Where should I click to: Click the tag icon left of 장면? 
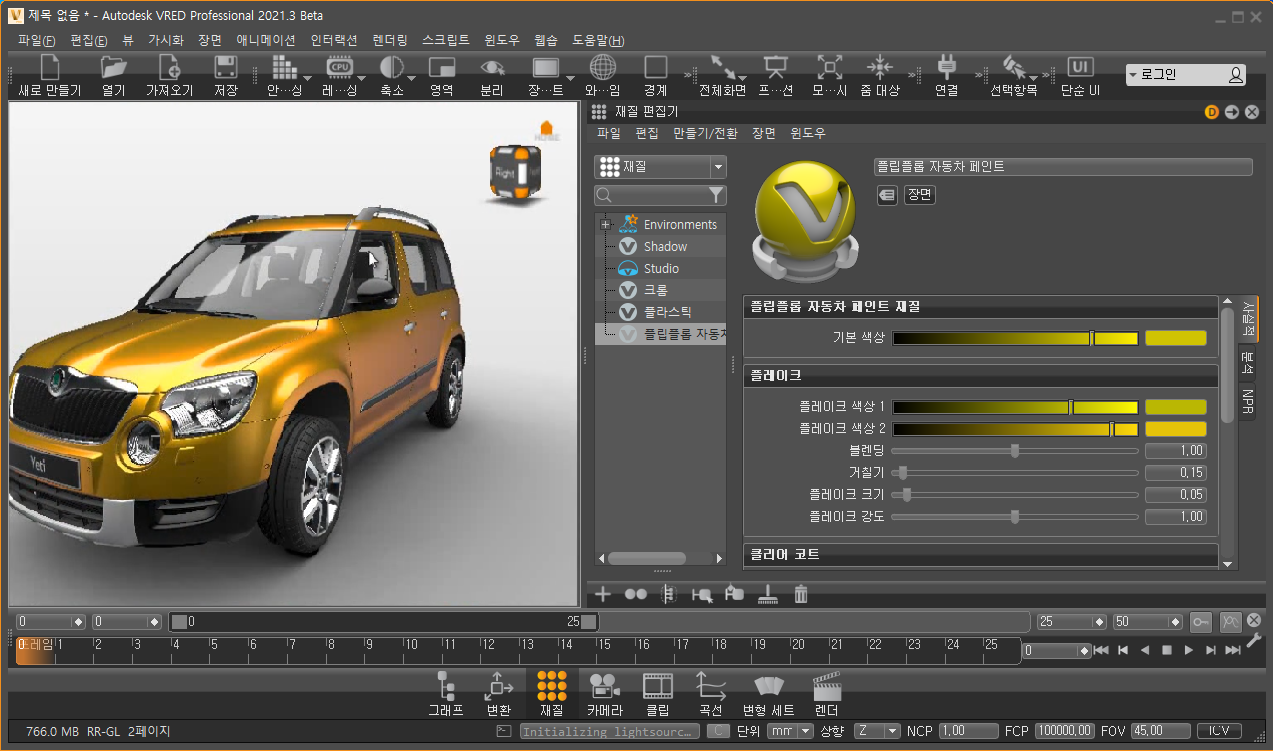coord(887,196)
